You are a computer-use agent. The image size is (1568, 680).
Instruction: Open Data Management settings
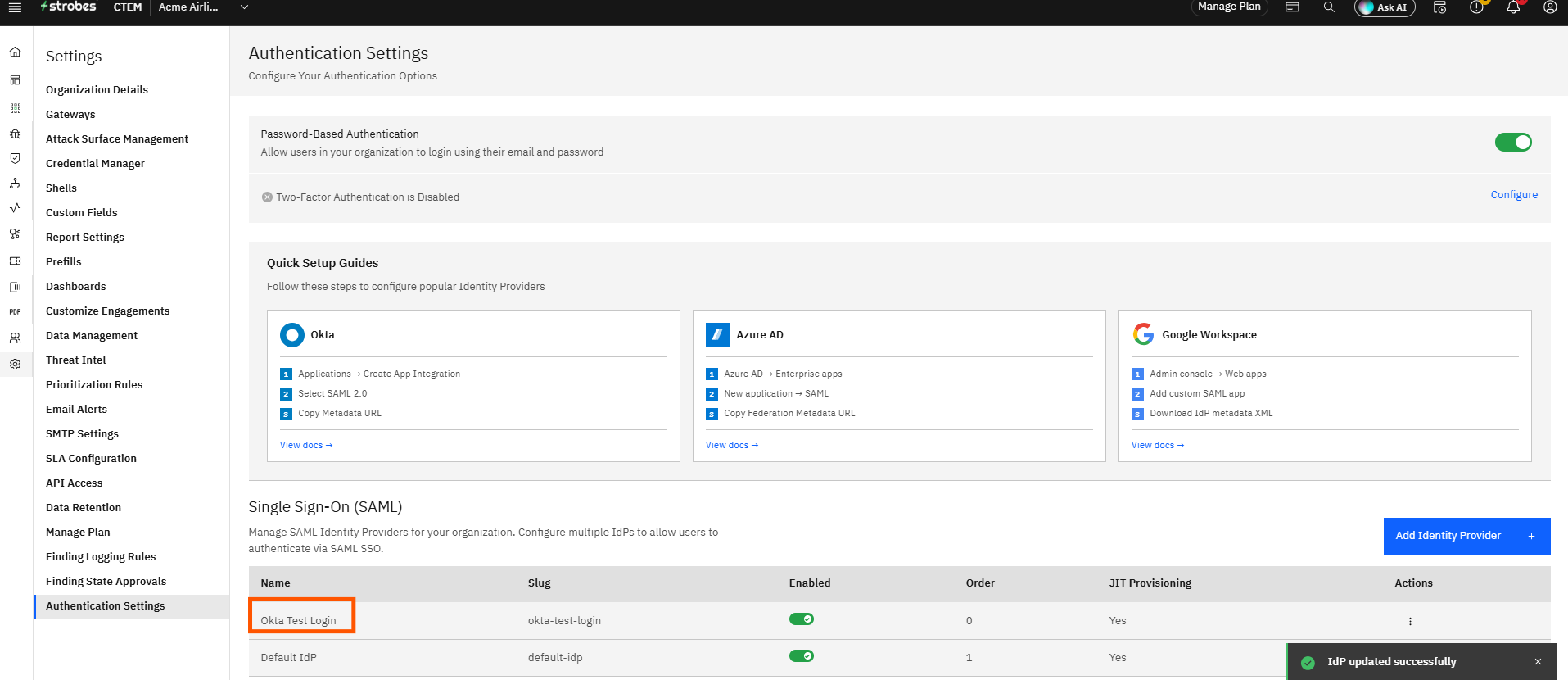coord(92,336)
